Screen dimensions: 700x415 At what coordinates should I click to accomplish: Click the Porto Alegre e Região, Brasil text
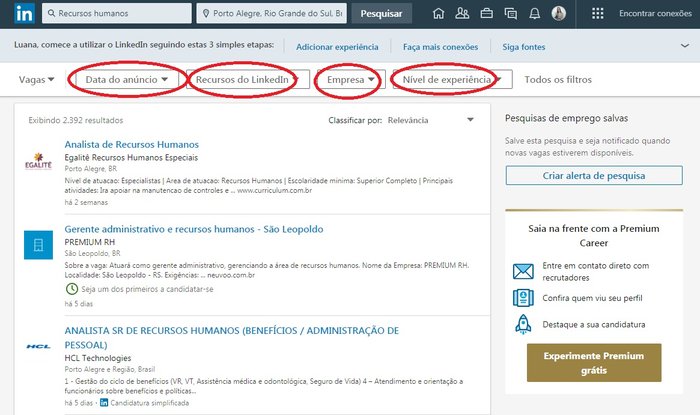coord(110,369)
